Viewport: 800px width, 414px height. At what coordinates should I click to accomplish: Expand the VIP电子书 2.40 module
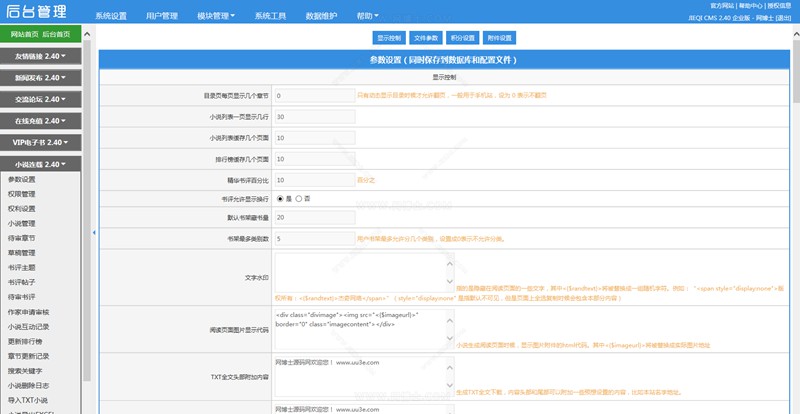pos(40,142)
